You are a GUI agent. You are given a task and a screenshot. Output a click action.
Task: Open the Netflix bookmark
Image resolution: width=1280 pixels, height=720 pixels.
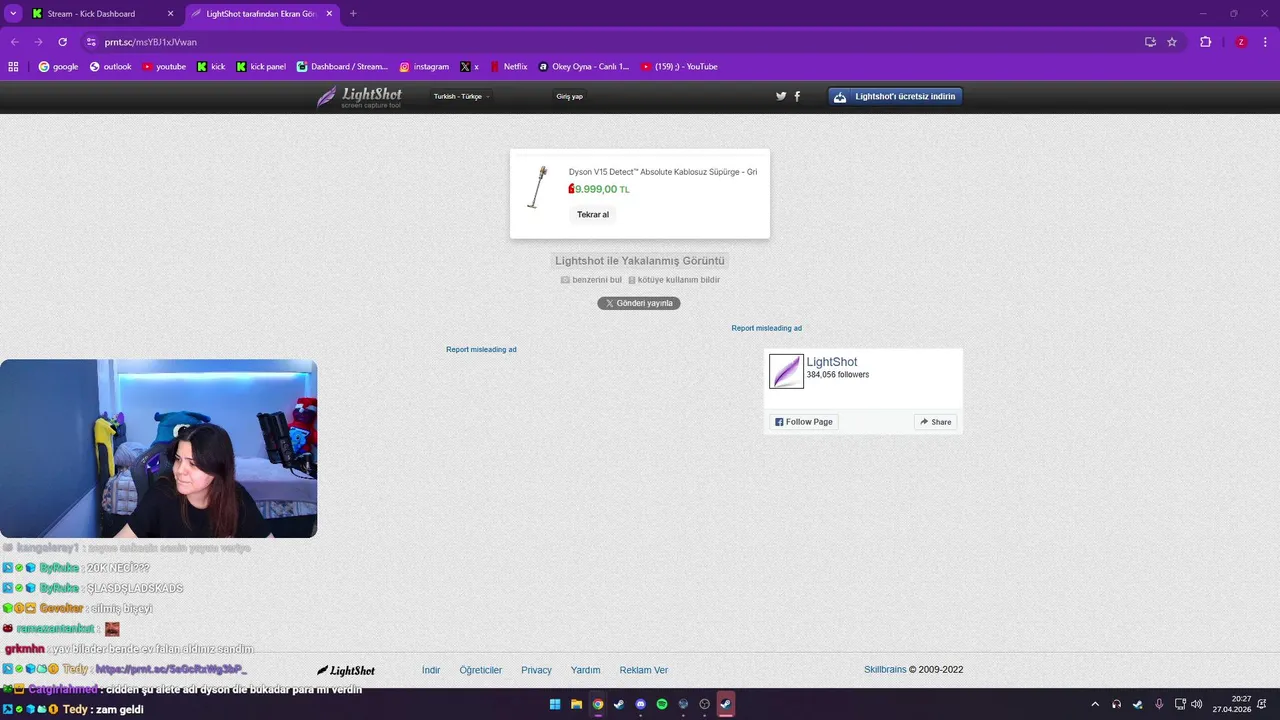click(x=508, y=67)
